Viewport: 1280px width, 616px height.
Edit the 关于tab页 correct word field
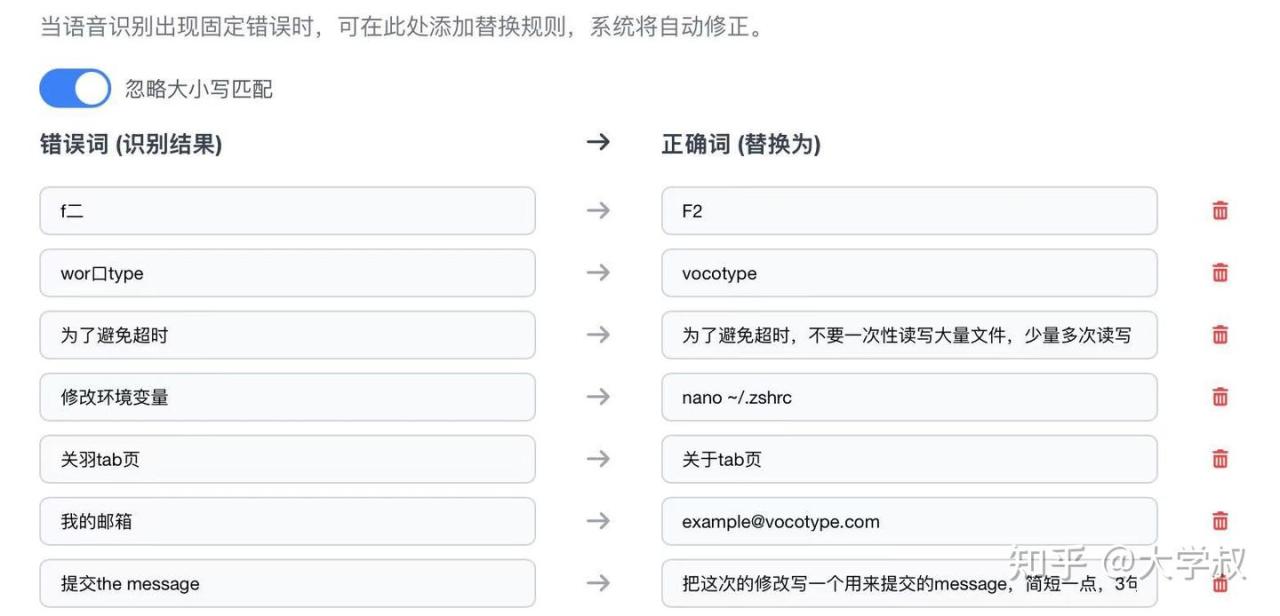[909, 459]
